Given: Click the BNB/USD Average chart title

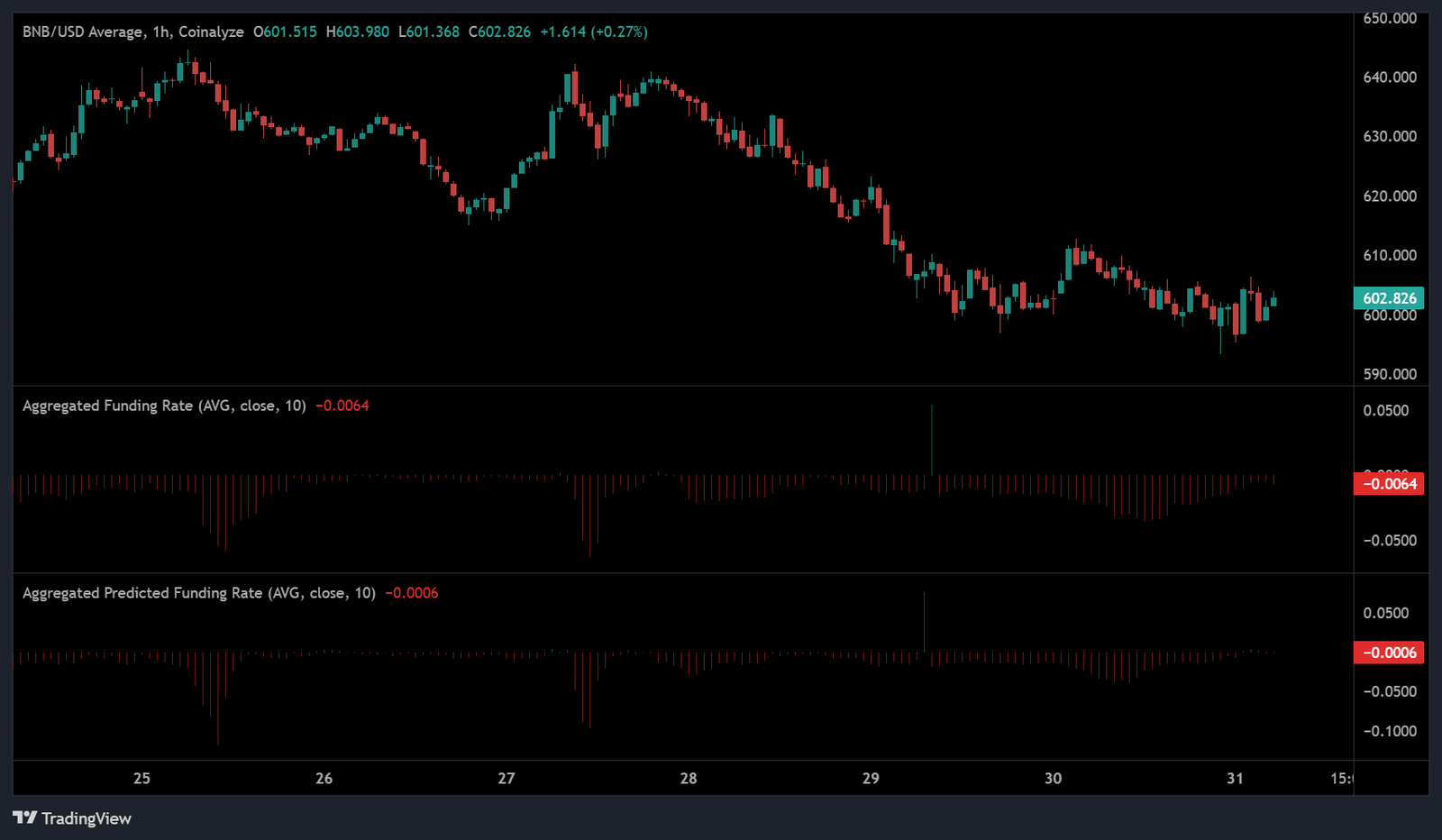Looking at the screenshot, I should [132, 32].
